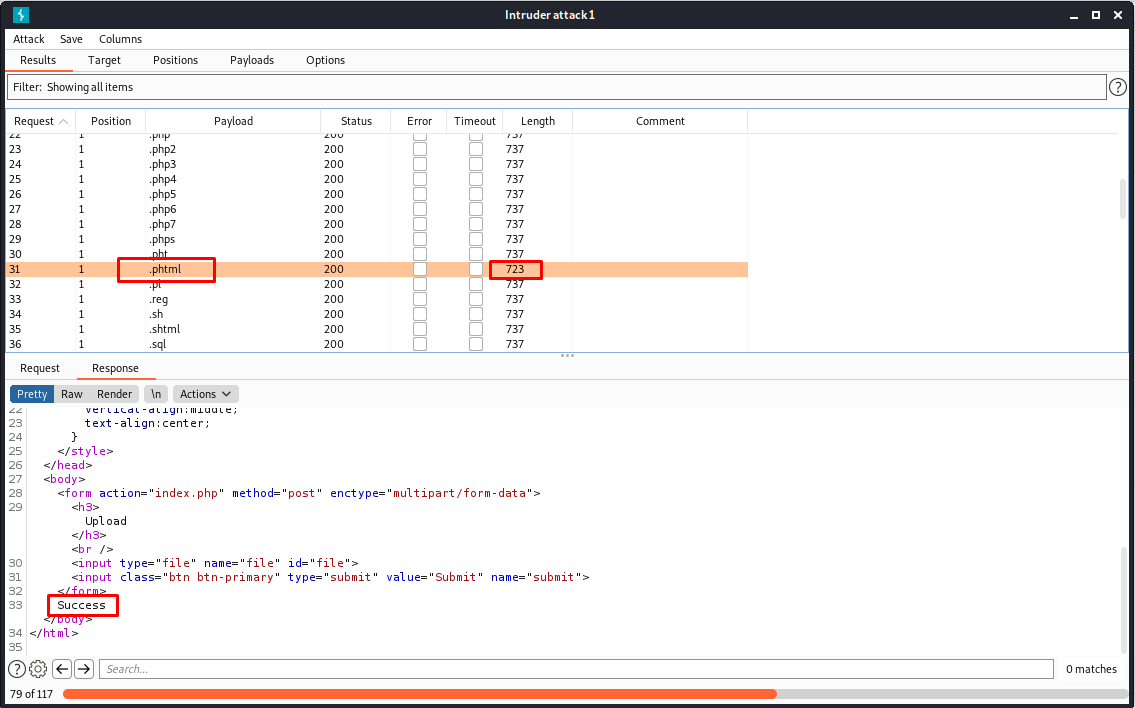
Task: Expand the Actions dropdown
Action: 206,394
